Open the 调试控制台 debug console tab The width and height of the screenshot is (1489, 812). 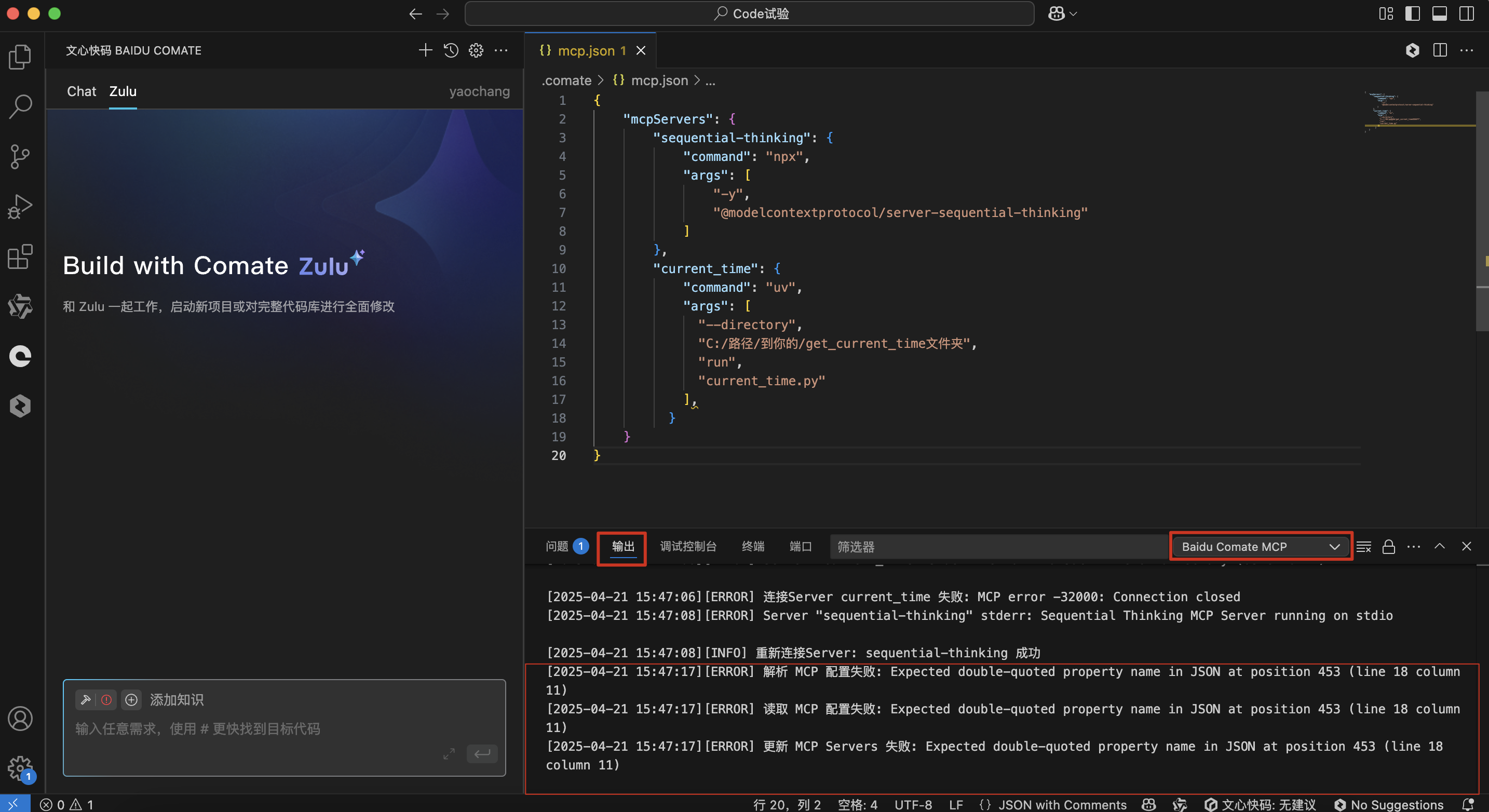[688, 546]
